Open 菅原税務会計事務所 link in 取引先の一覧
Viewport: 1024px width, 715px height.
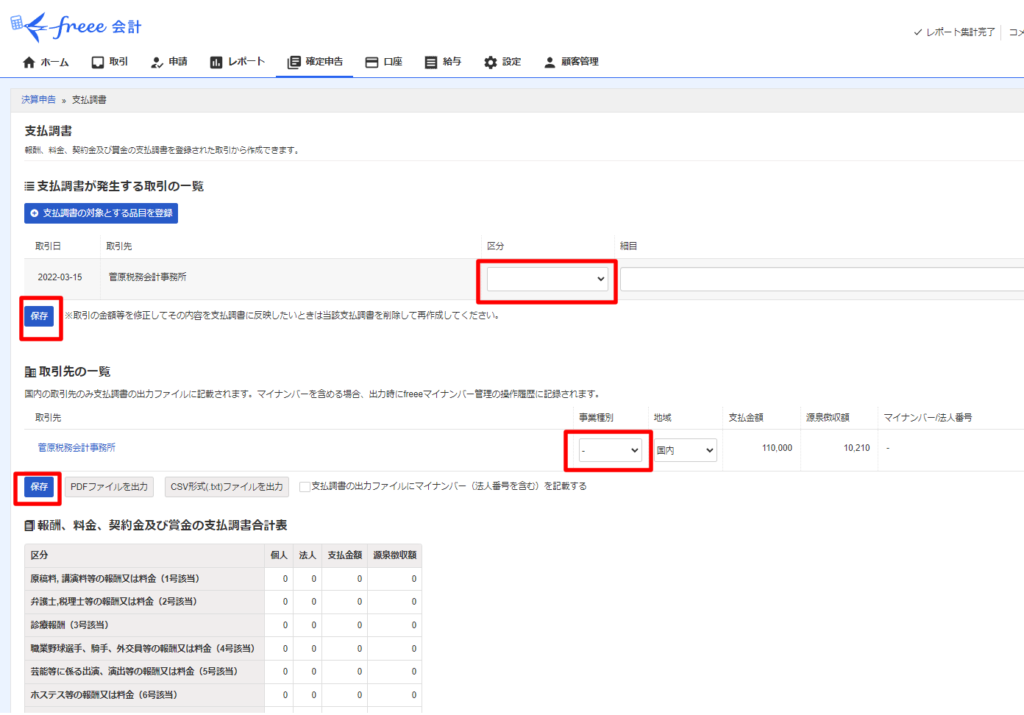pyautogui.click(x=76, y=448)
